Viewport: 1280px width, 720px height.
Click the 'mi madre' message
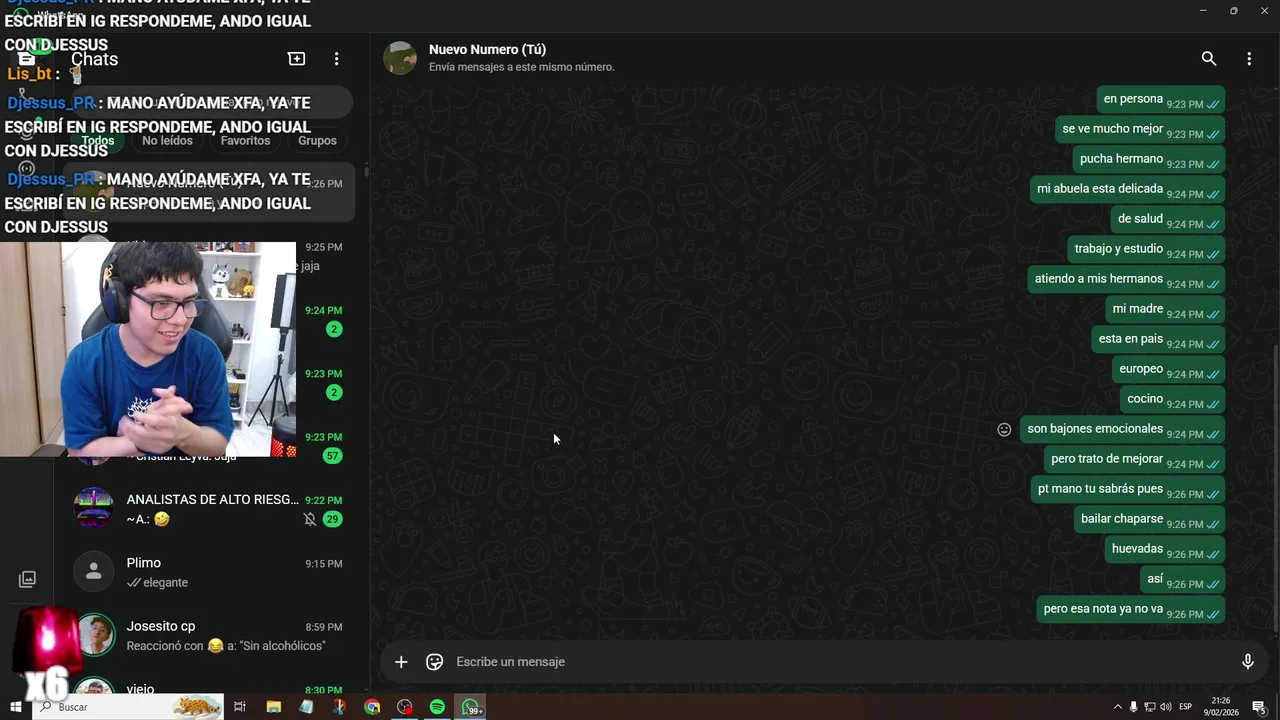point(1165,310)
